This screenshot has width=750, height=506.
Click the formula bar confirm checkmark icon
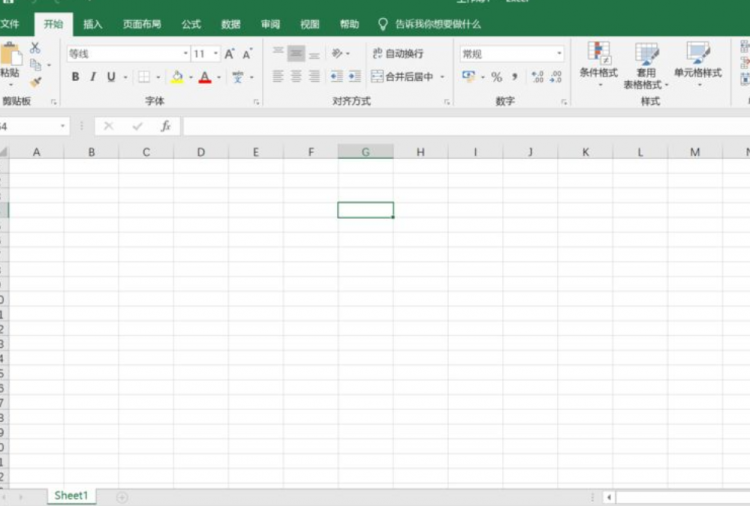click(138, 126)
